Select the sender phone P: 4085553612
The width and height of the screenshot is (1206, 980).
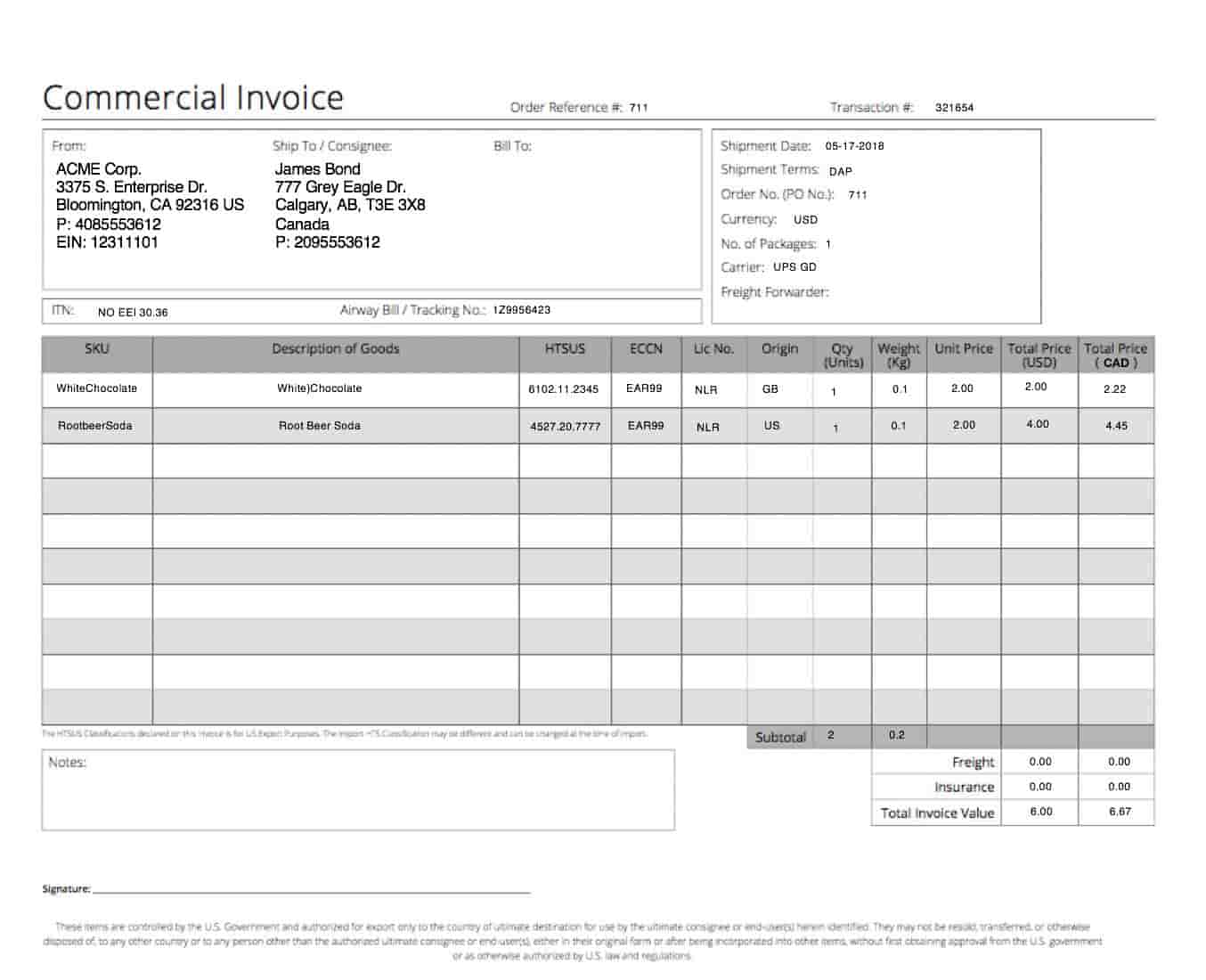(x=109, y=224)
